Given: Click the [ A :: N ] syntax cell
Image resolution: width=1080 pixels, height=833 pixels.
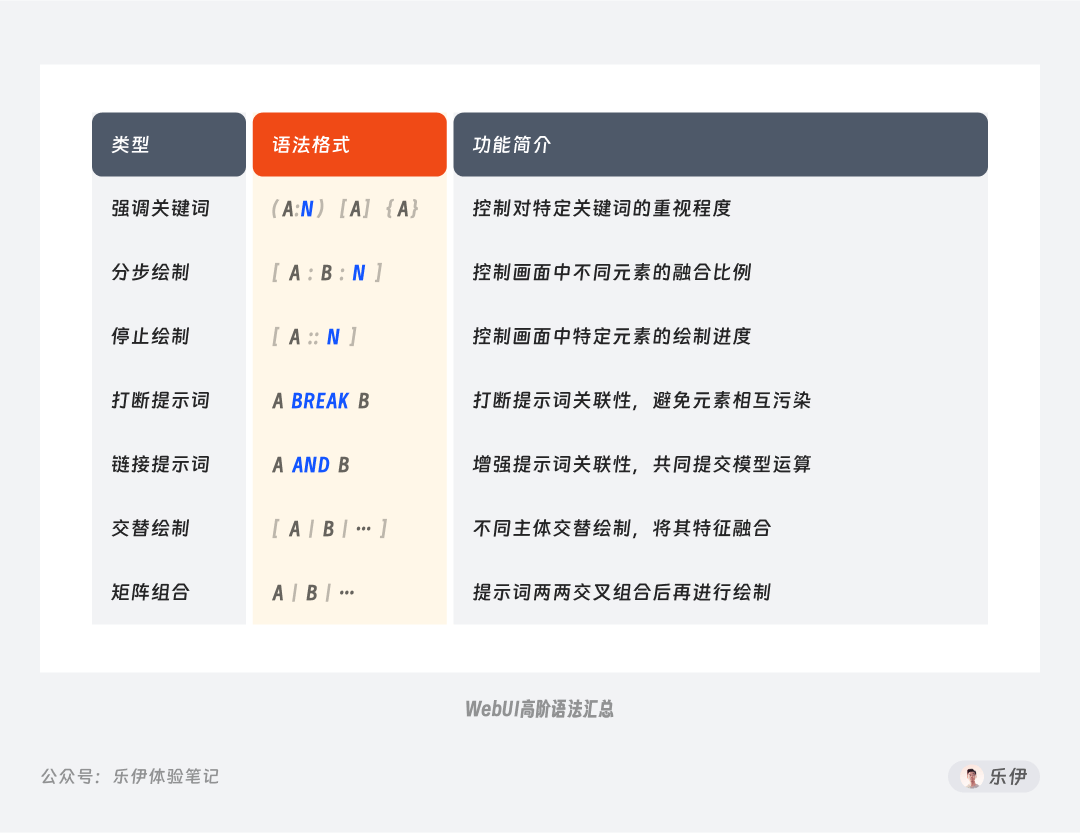Looking at the screenshot, I should [x=314, y=337].
